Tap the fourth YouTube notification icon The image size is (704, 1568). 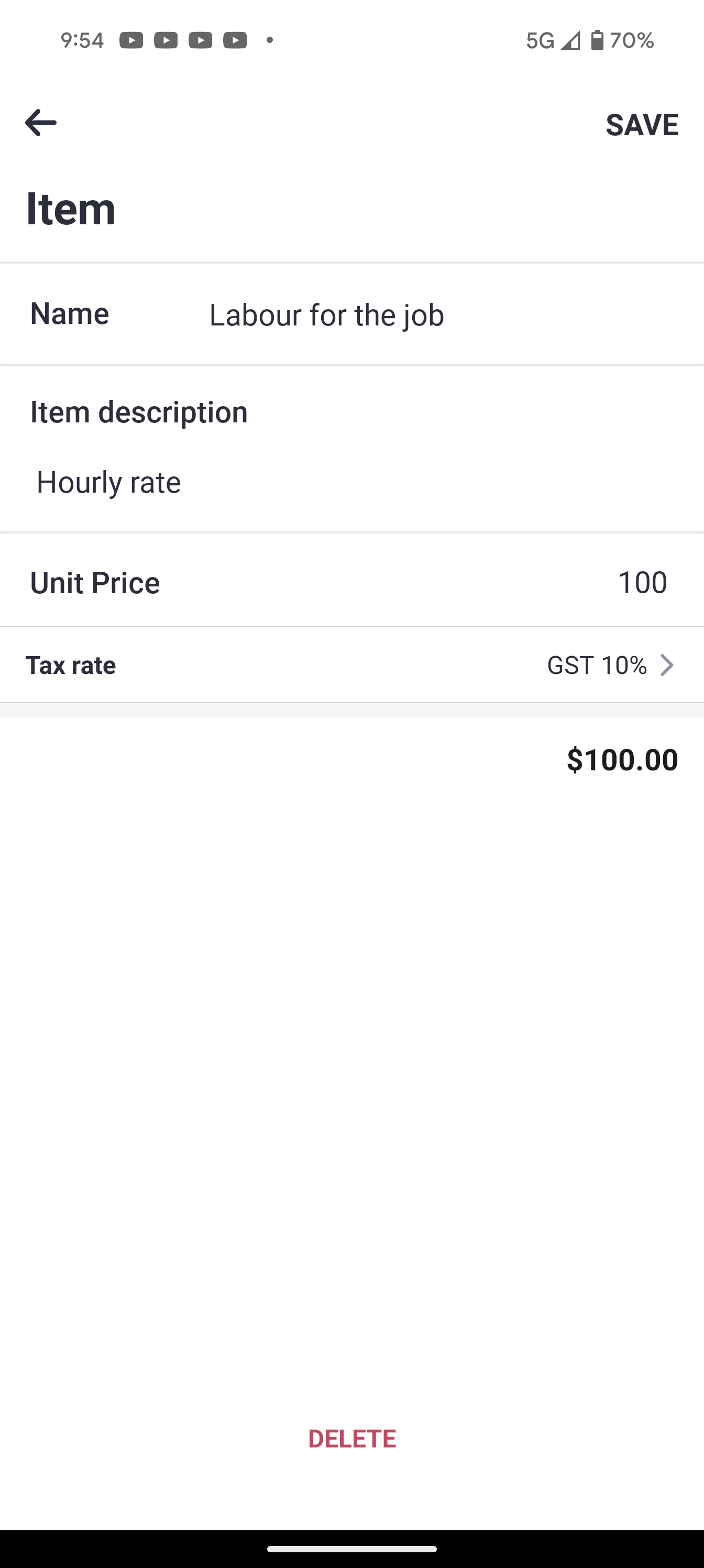click(x=235, y=40)
